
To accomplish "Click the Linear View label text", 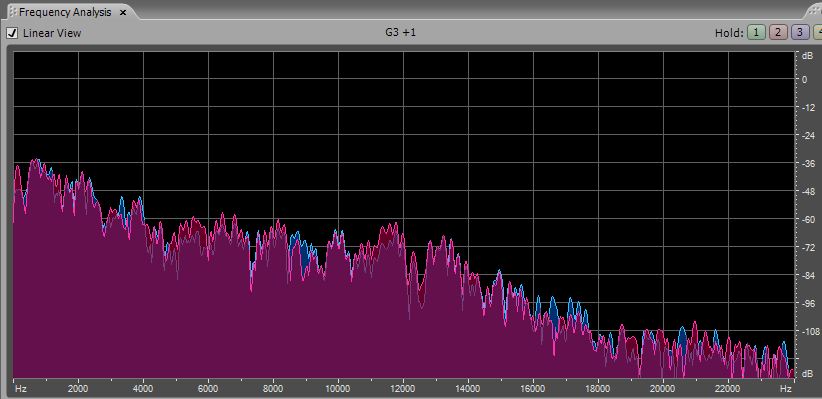I will coord(52,33).
